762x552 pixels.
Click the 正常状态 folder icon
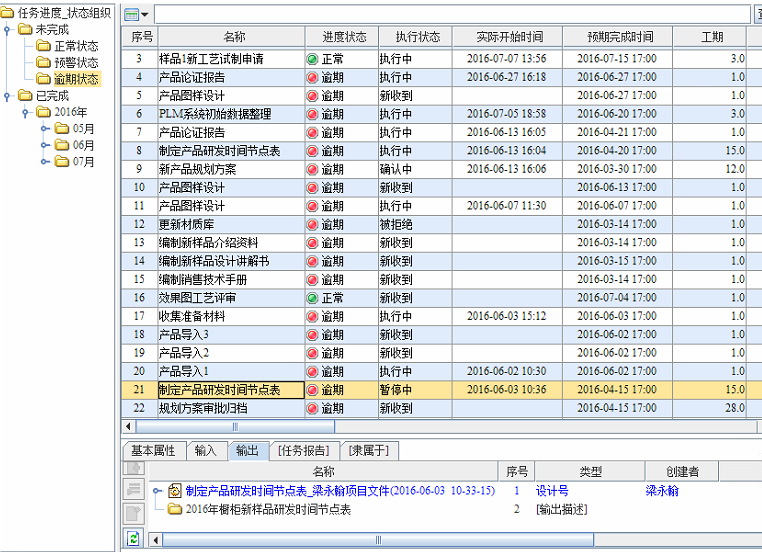[x=43, y=46]
